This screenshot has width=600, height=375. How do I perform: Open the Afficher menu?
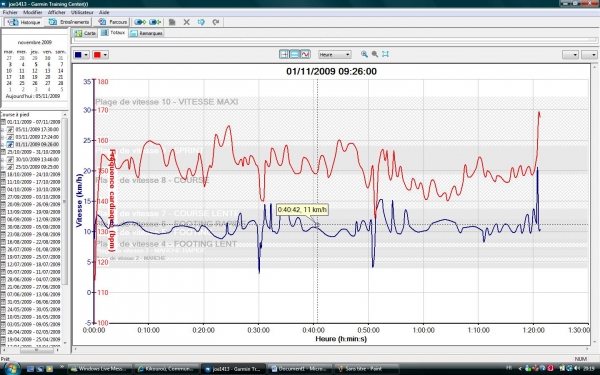(56, 12)
